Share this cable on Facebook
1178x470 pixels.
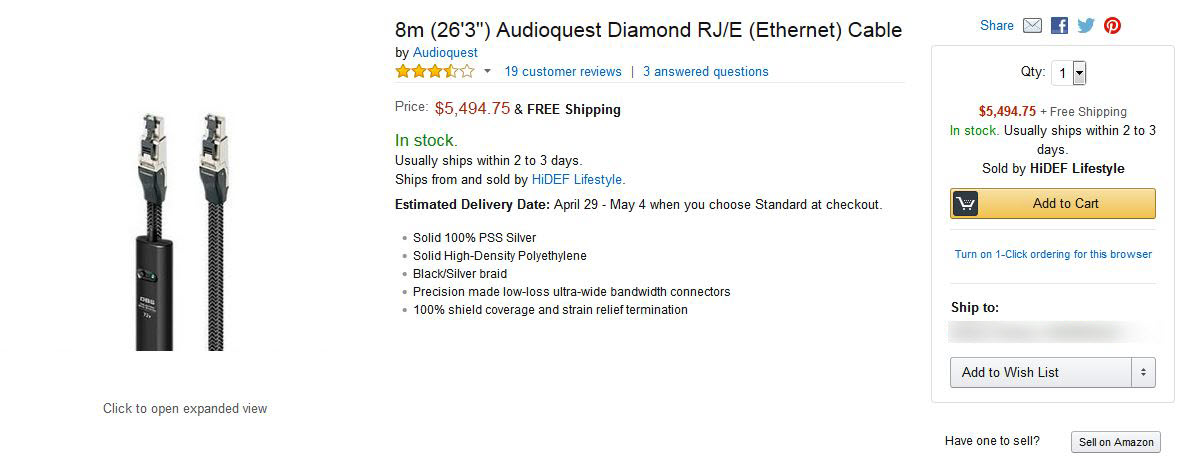click(x=1059, y=26)
